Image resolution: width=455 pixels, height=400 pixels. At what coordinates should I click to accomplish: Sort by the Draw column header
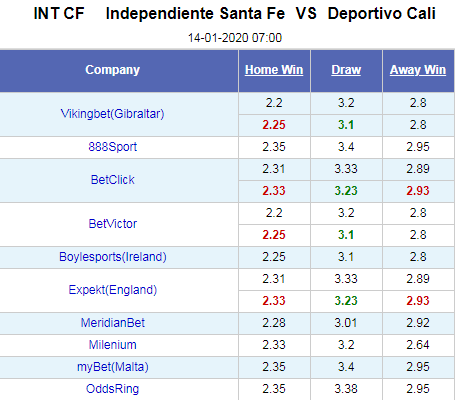tap(346, 70)
